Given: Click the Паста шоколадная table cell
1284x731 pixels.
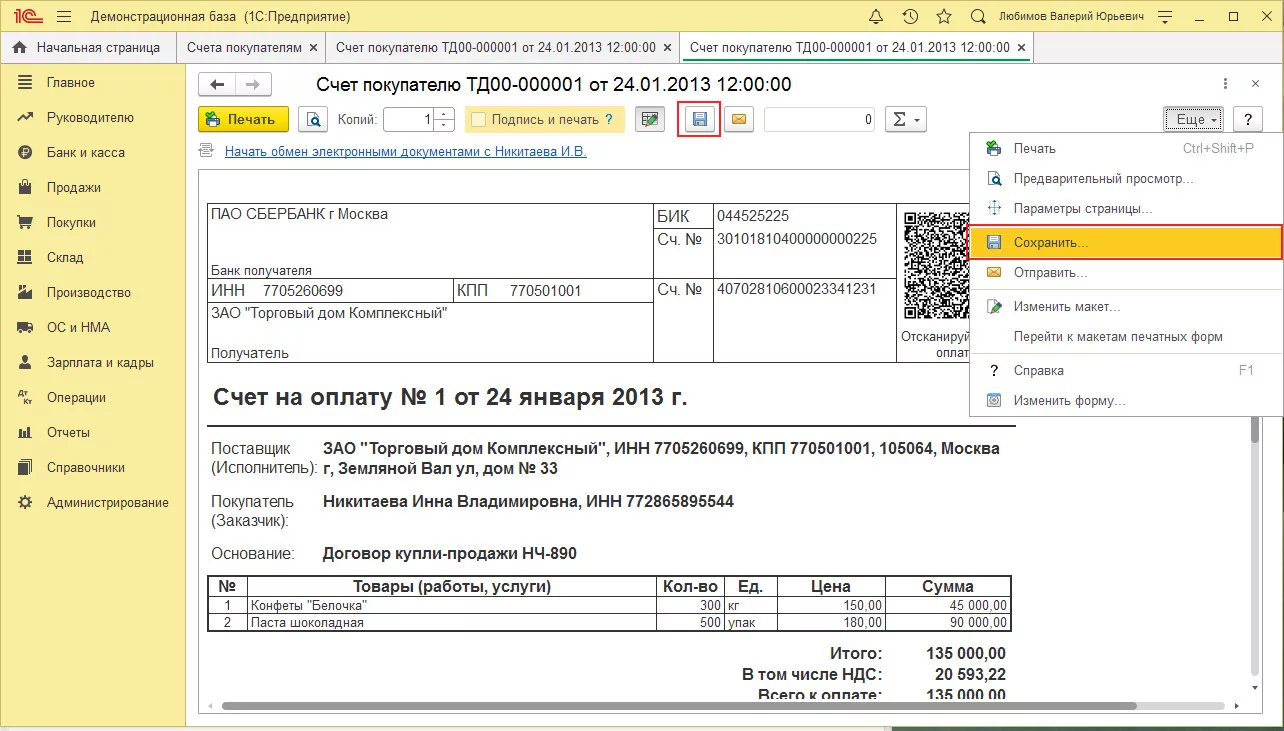Looking at the screenshot, I should tap(450, 622).
